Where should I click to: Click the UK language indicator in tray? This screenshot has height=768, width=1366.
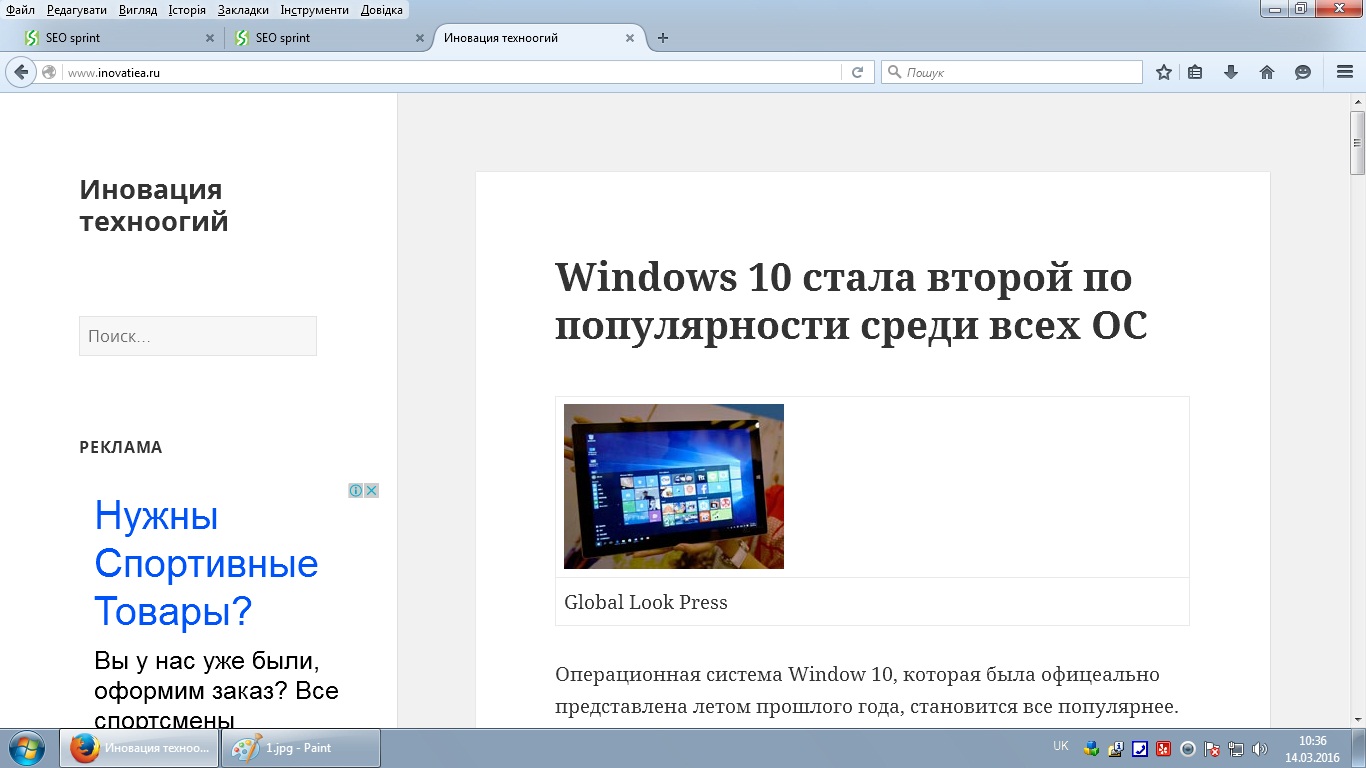(x=1061, y=746)
